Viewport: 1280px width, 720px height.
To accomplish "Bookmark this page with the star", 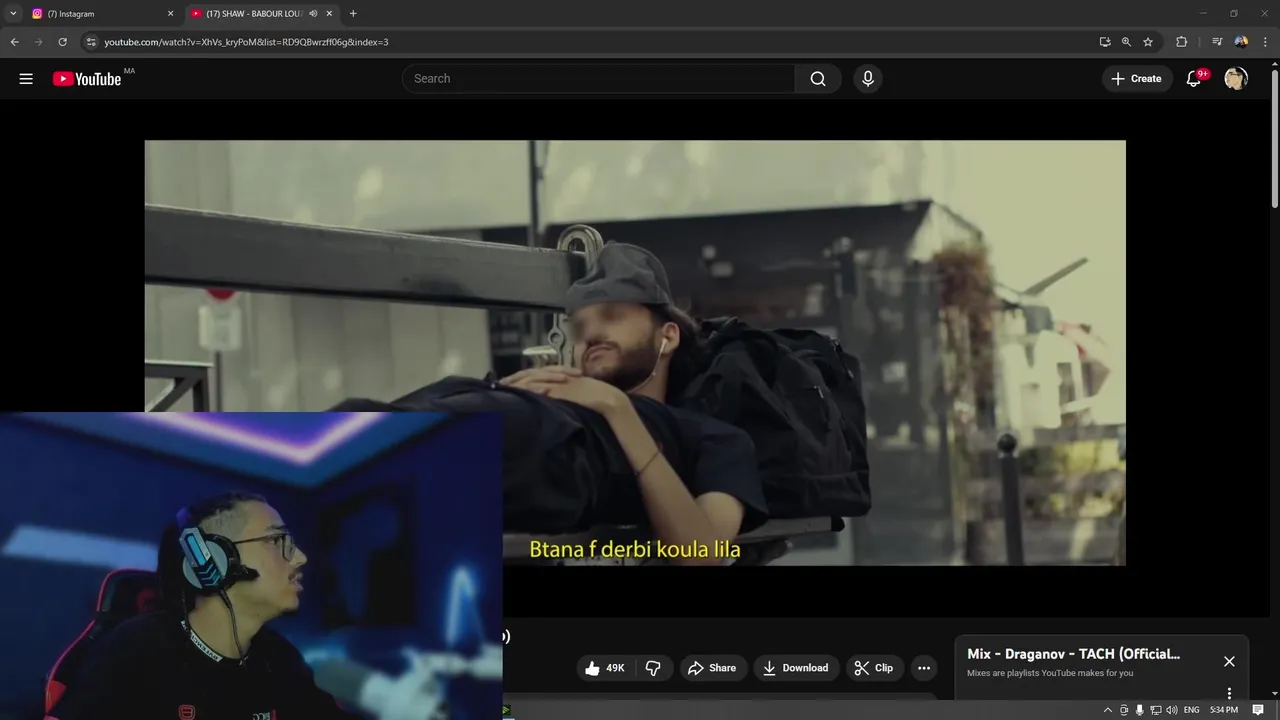I will (1148, 42).
